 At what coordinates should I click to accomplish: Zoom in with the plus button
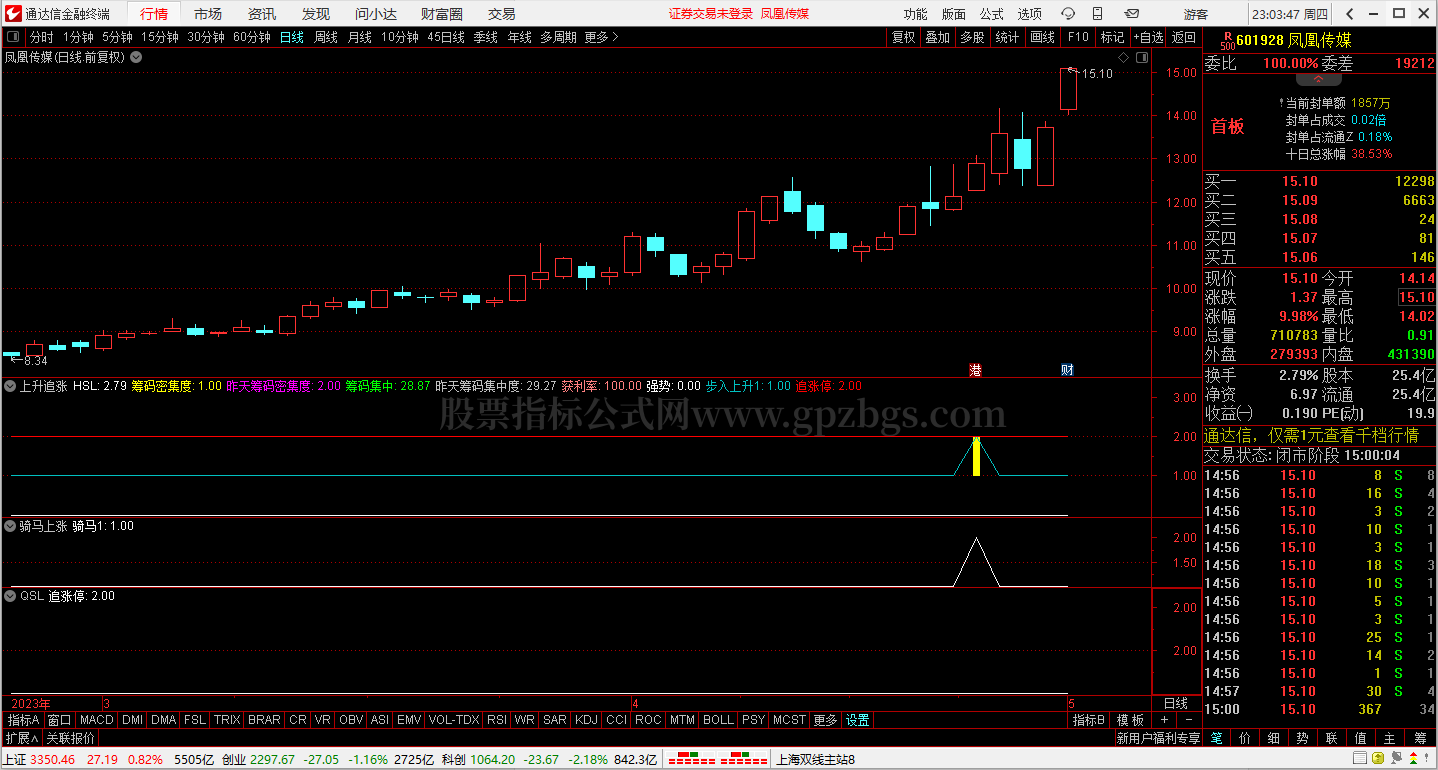tap(1164, 720)
